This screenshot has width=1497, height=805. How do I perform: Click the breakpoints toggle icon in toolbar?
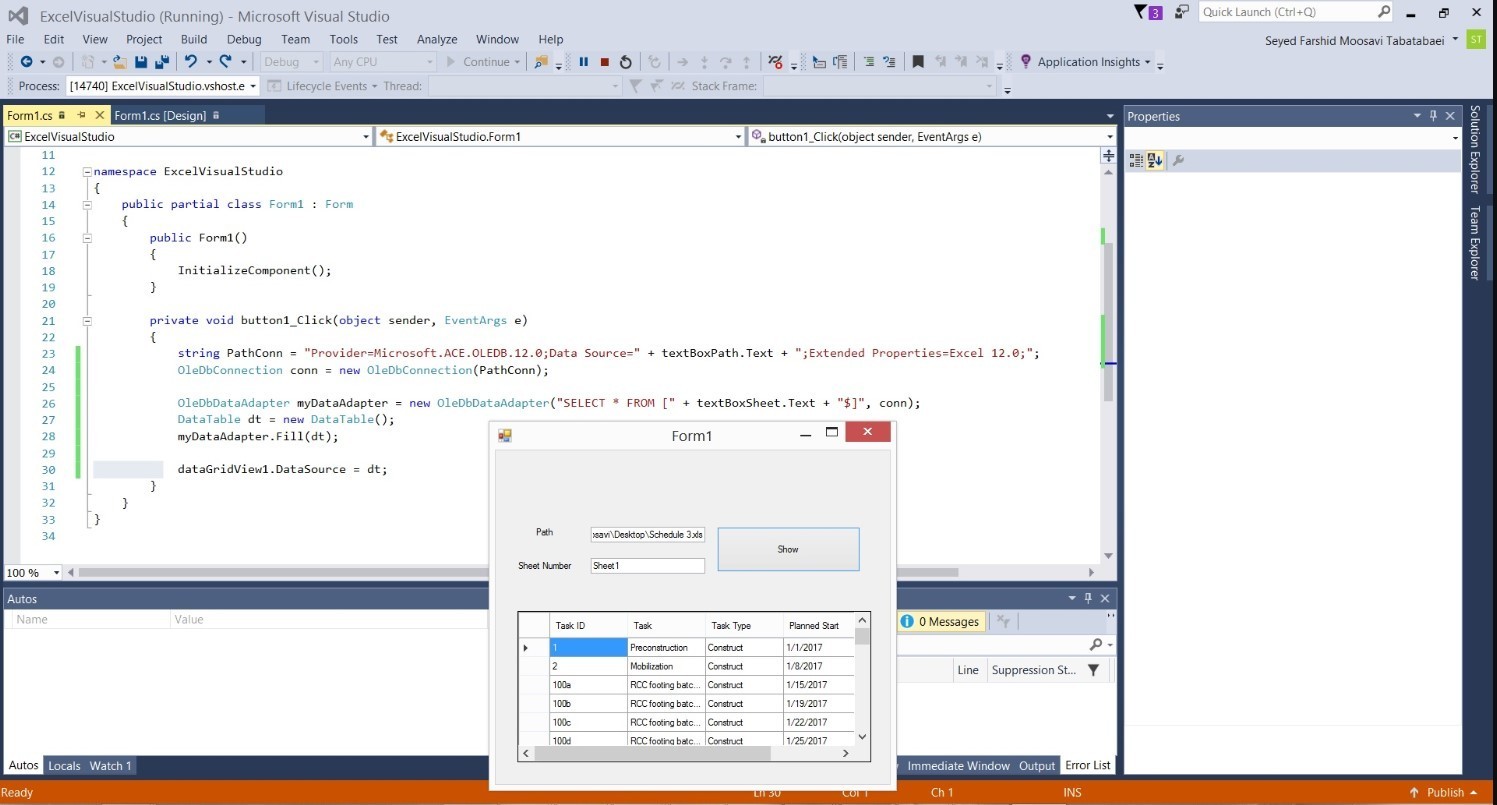(775, 62)
